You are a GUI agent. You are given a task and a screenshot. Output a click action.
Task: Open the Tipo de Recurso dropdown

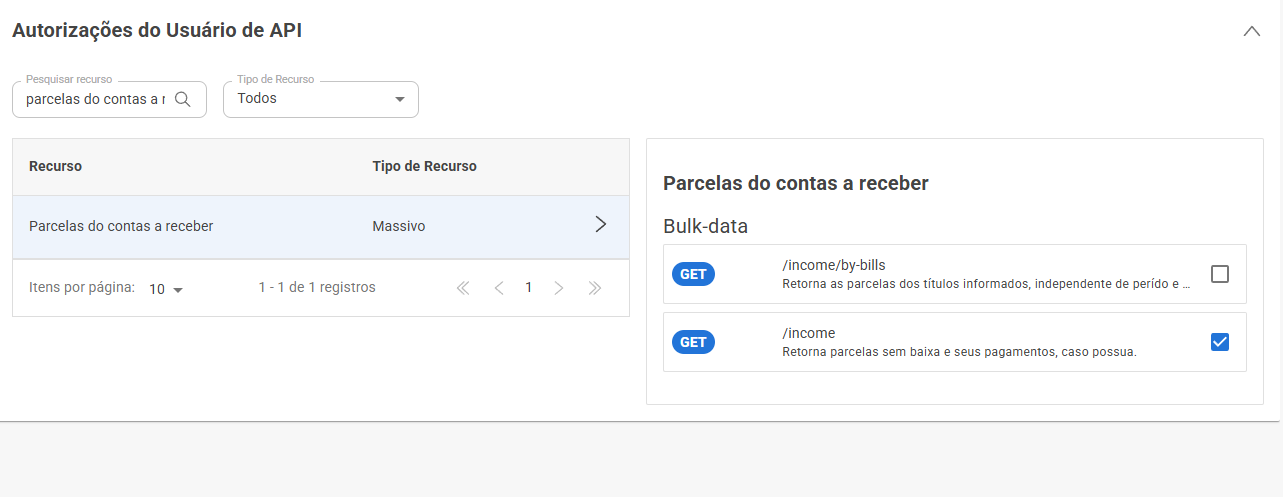pyautogui.click(x=320, y=99)
